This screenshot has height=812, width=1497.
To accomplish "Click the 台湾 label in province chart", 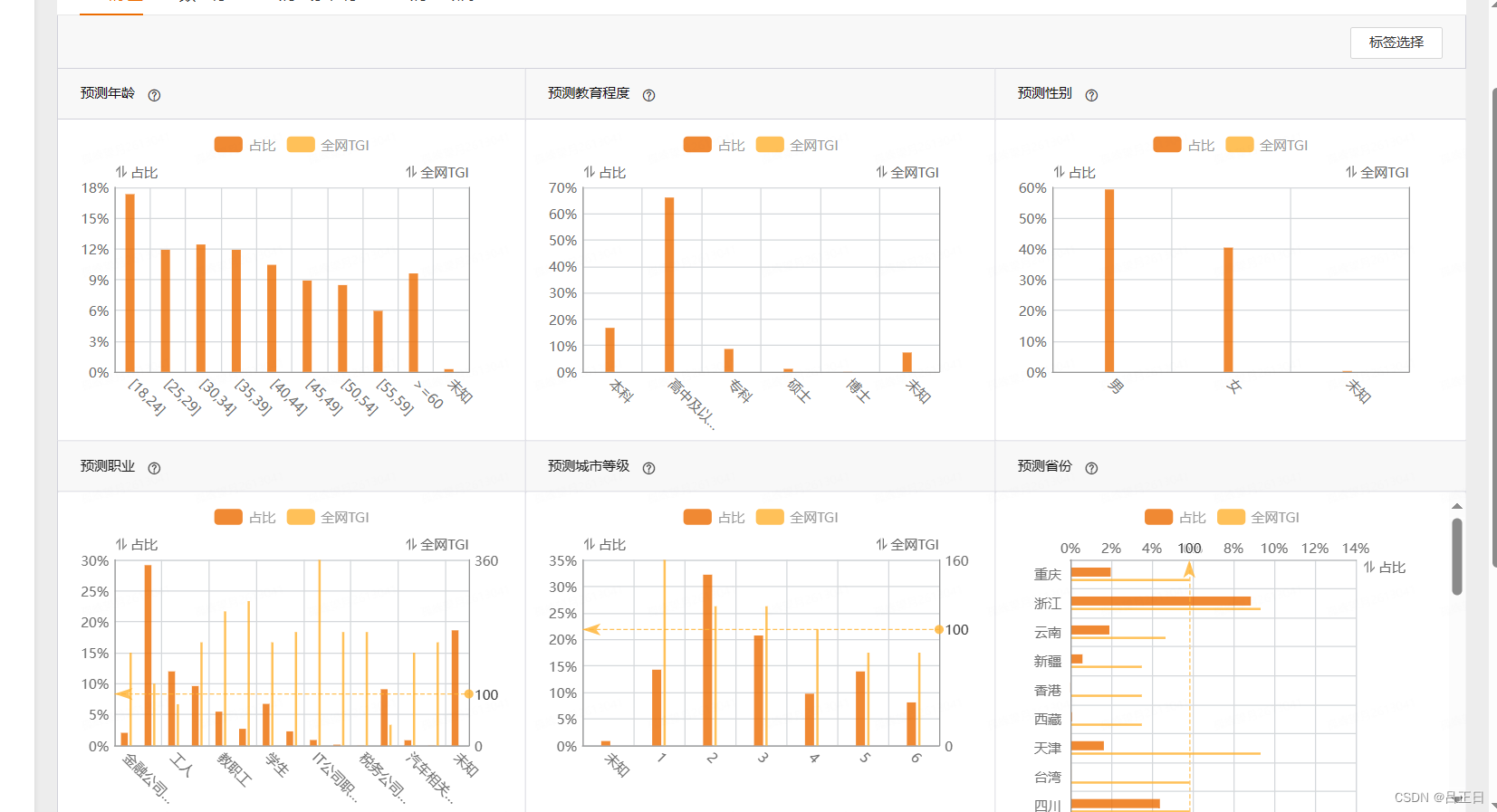I will click(x=1048, y=777).
